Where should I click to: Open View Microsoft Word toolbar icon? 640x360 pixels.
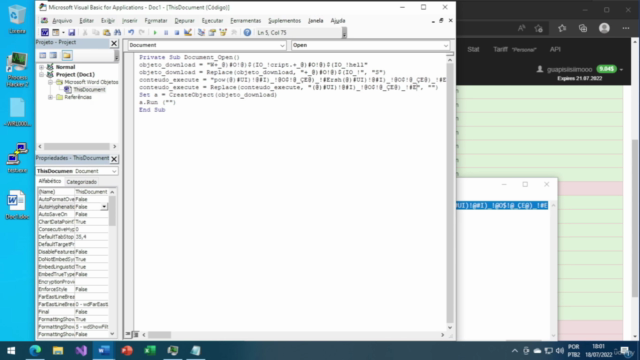coord(44,33)
